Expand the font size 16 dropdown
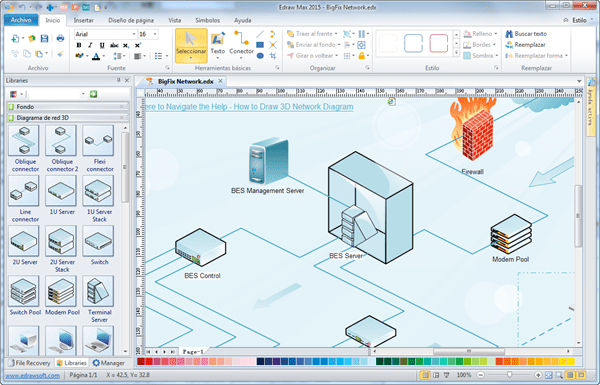 [x=148, y=34]
